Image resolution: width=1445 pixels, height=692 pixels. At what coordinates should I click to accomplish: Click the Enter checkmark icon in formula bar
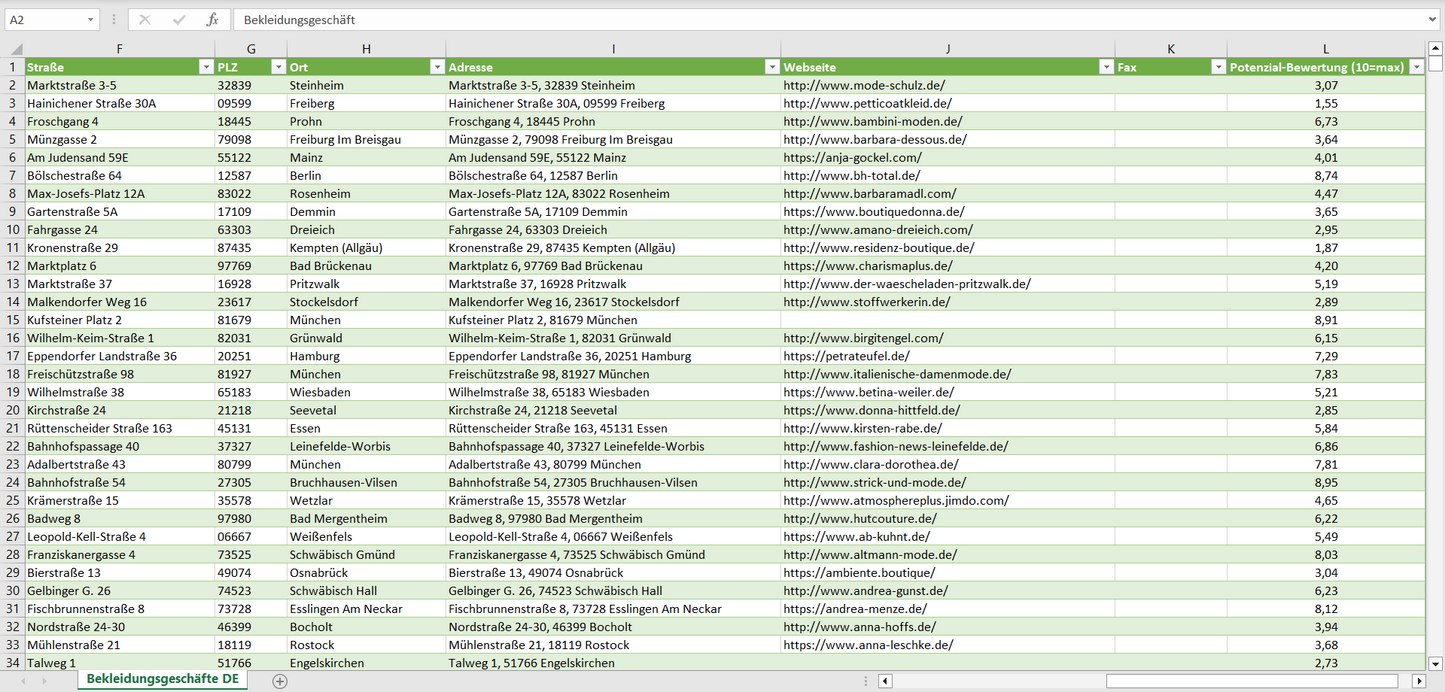[x=179, y=20]
